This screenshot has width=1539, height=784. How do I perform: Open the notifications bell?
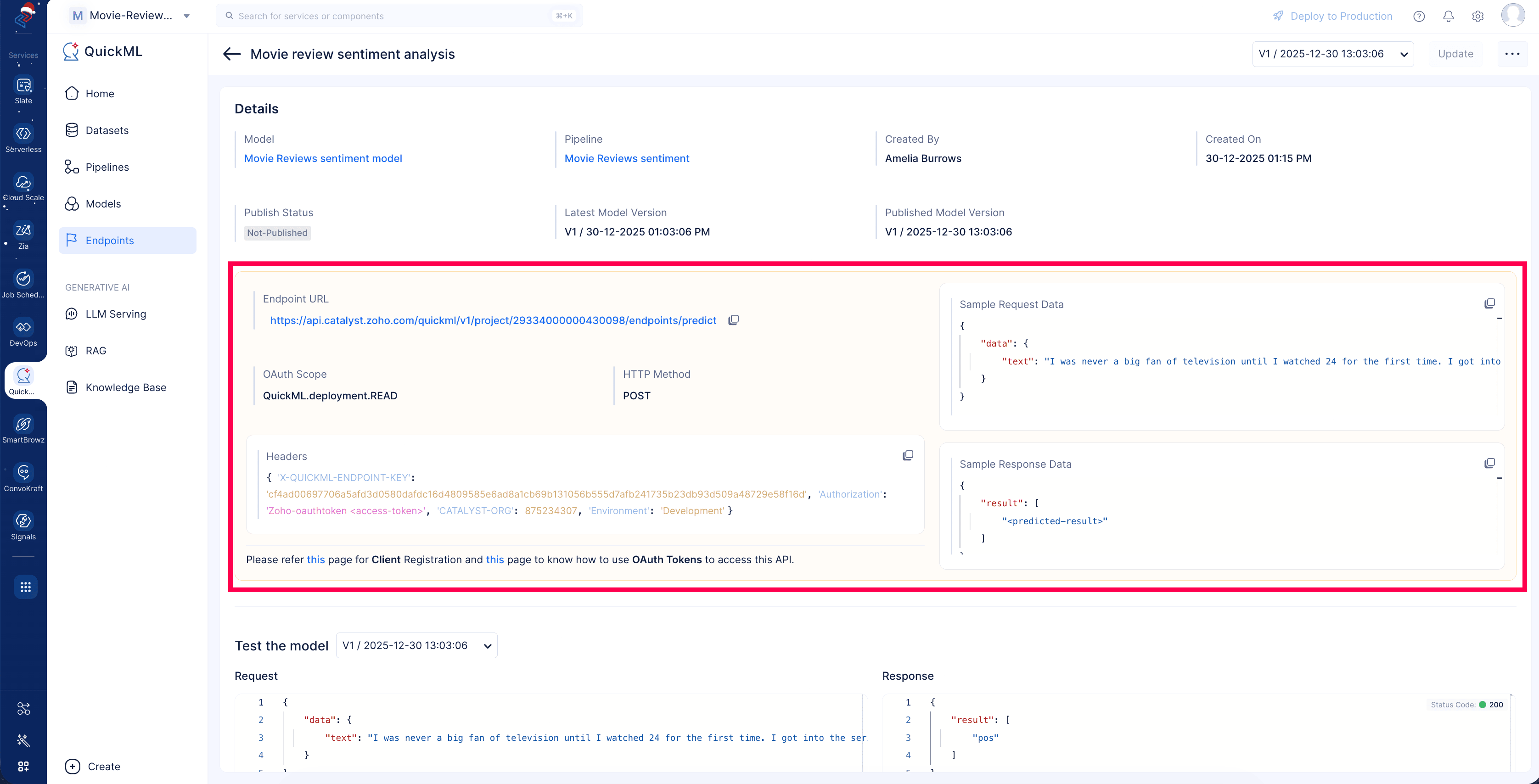pos(1448,17)
